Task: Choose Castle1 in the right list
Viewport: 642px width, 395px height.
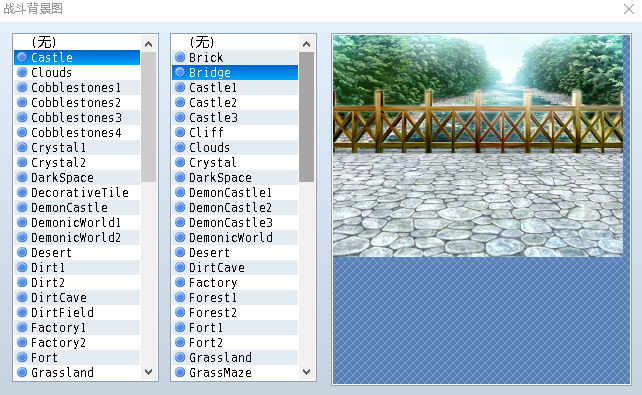Action: [235, 88]
